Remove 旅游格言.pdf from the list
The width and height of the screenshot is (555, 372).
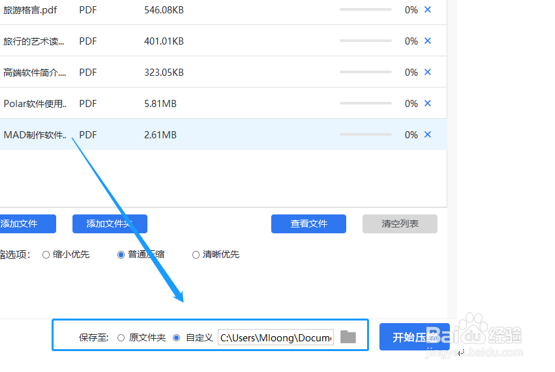pyautogui.click(x=428, y=10)
